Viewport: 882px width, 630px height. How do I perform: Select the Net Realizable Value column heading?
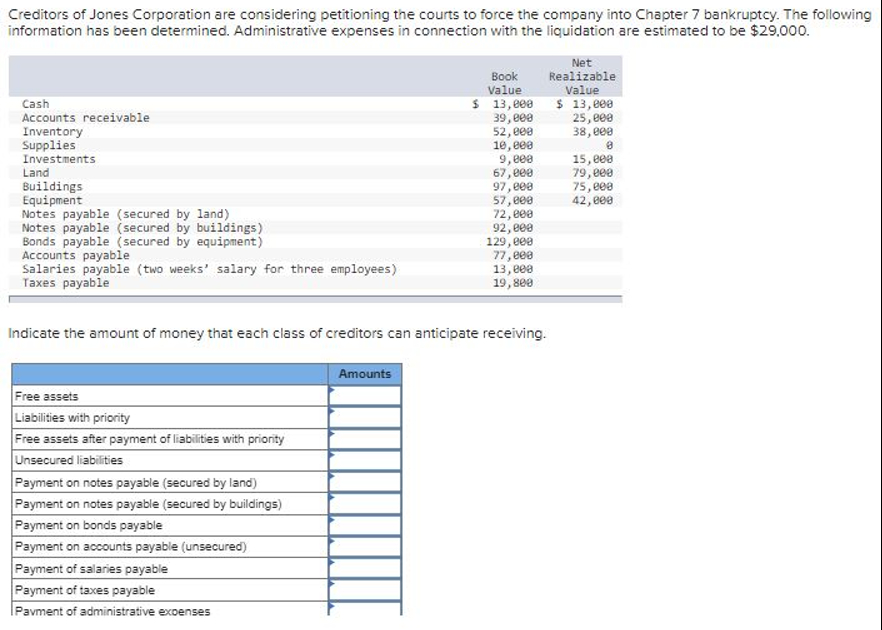581,75
